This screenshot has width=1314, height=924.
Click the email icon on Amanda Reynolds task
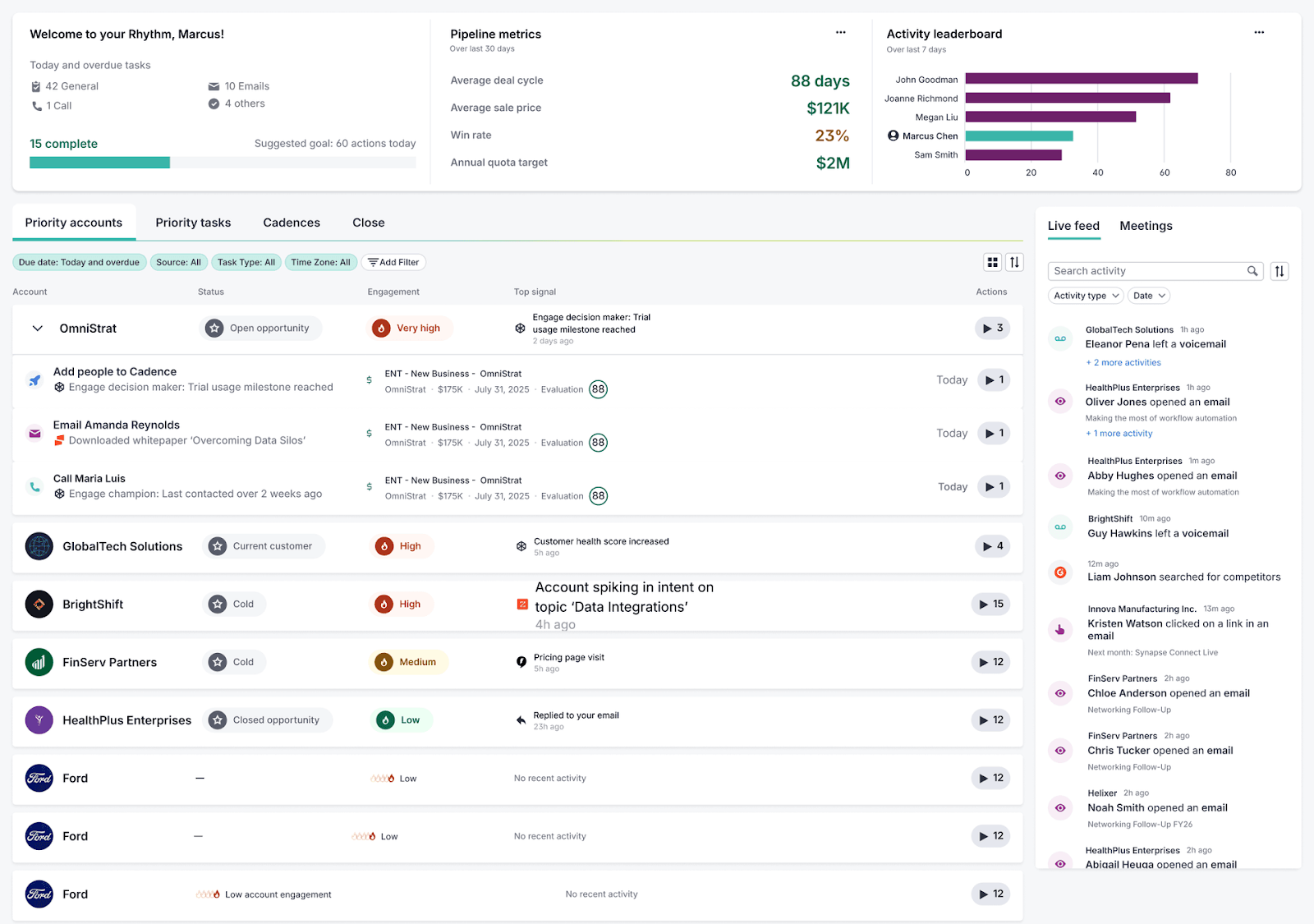click(x=34, y=433)
